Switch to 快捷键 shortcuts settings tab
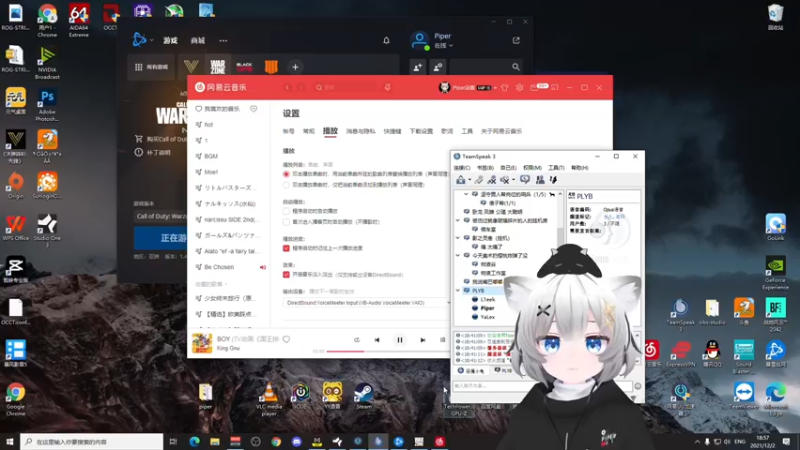This screenshot has height=450, width=800. coord(392,131)
